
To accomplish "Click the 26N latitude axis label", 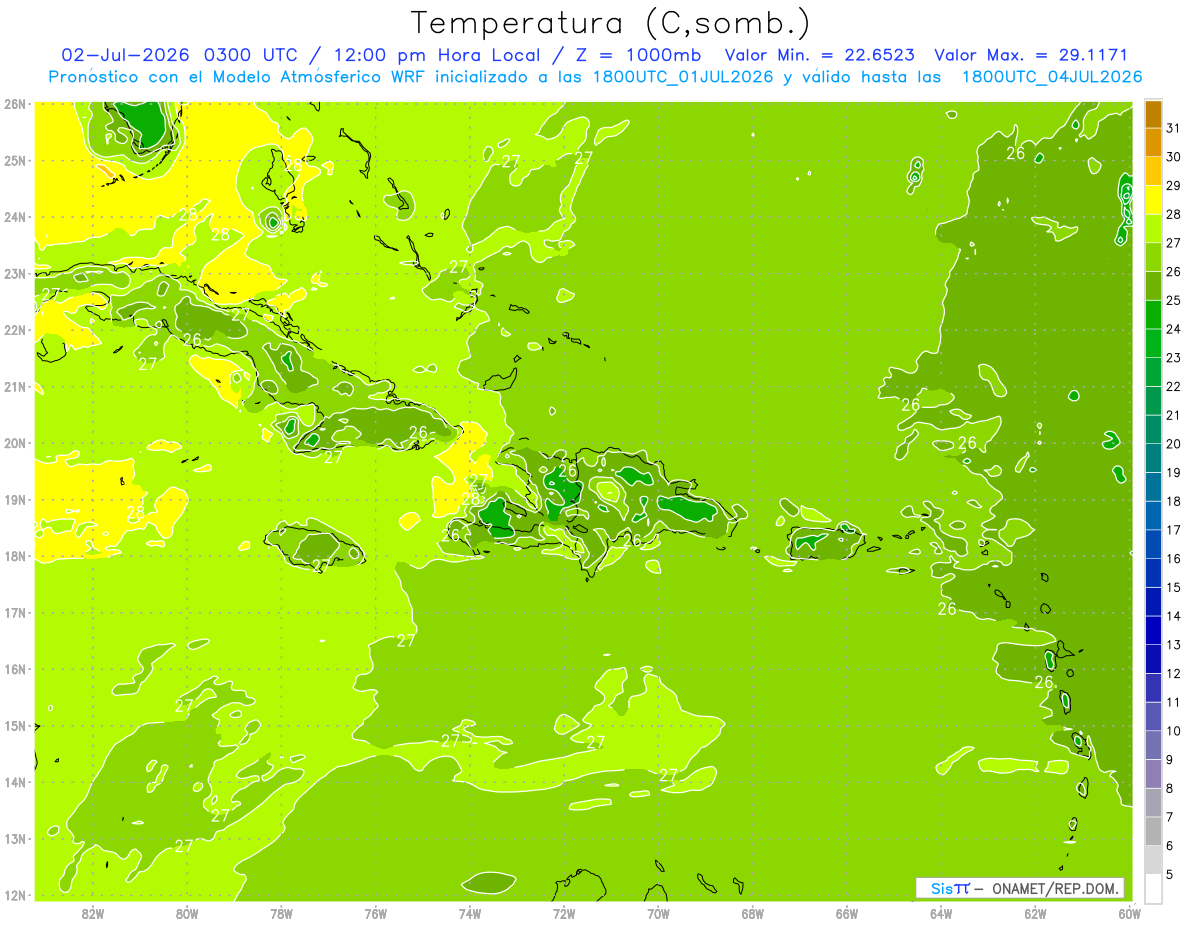I will 14,104.
